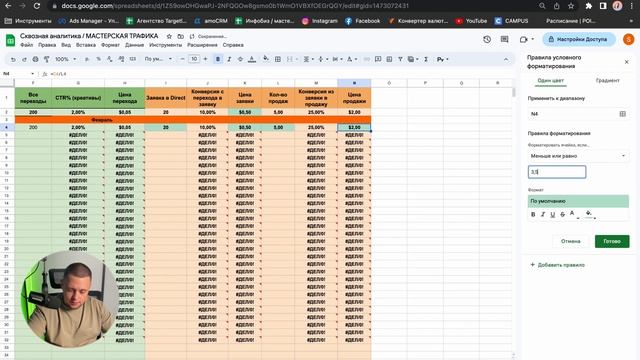
Task: Collapse the toolbar with chevron up
Action: pos(506,59)
